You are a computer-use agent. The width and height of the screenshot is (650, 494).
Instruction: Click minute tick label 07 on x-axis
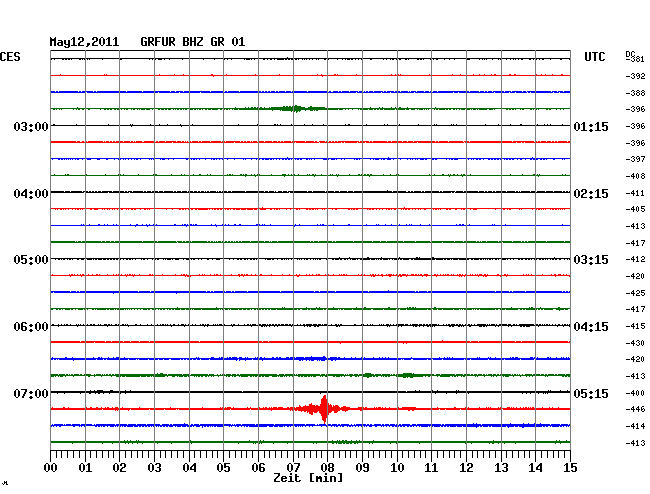coord(293,467)
